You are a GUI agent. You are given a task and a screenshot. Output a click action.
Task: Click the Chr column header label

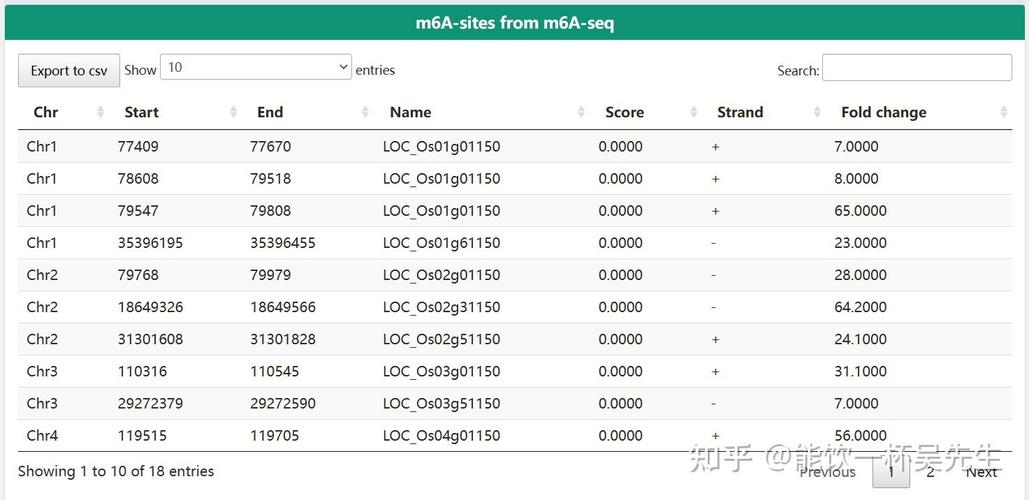[46, 112]
